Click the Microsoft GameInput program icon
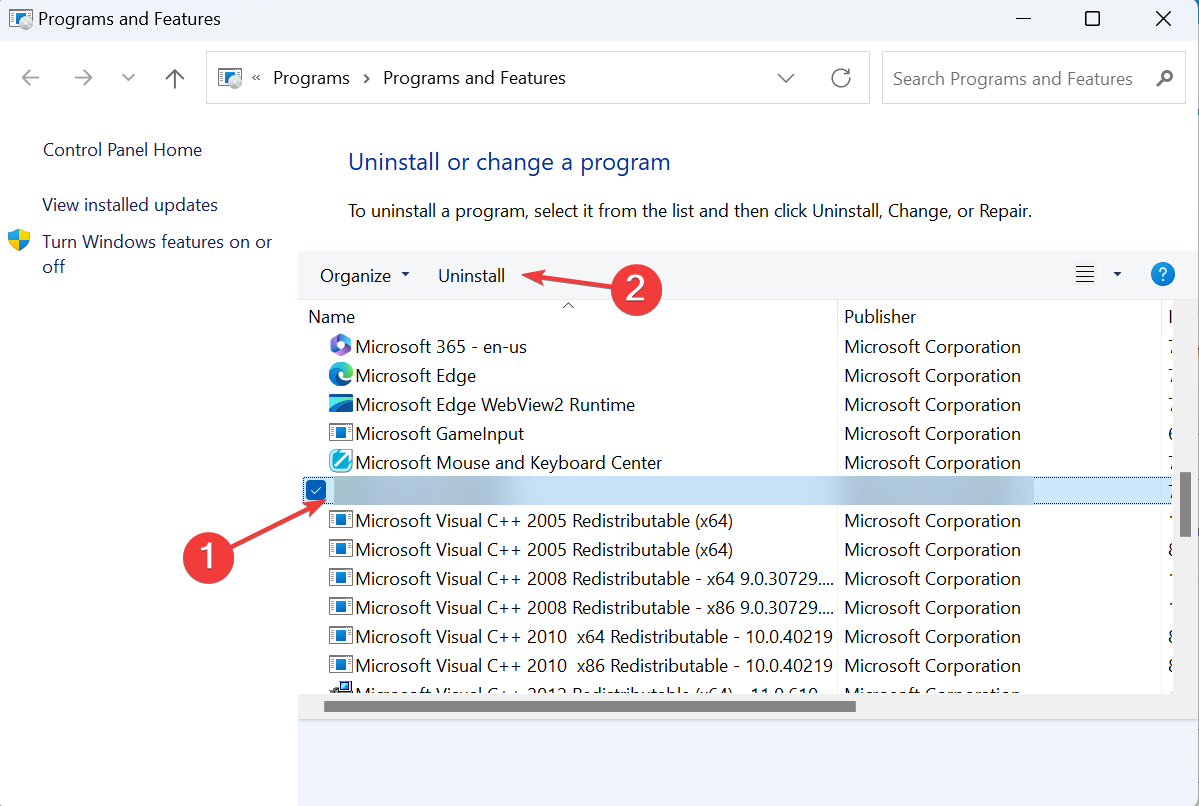Screen dimensions: 1199x806 click(341, 433)
